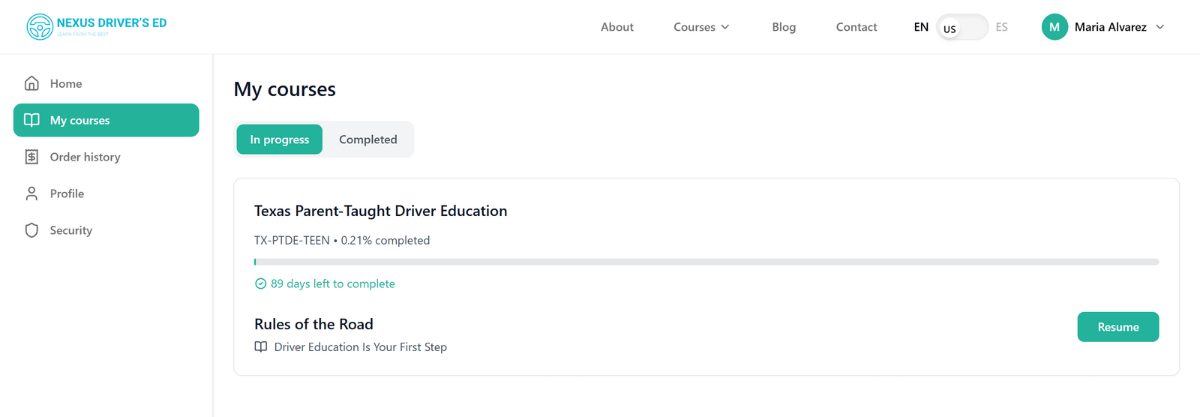1200x417 pixels.
Task: Click the Order history dollar receipt icon
Action: [32, 157]
